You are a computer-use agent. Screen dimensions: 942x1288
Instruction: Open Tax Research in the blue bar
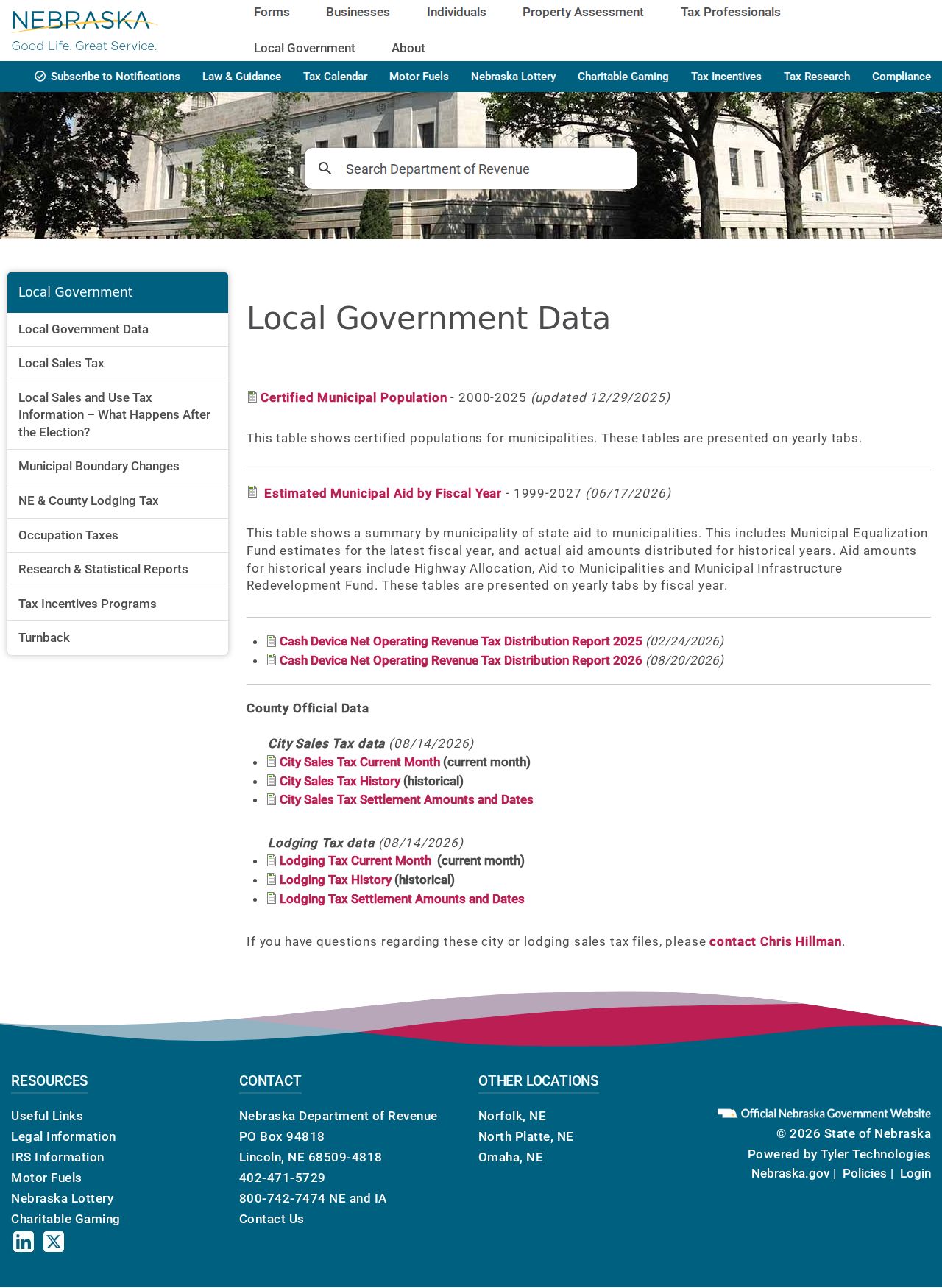pos(817,77)
